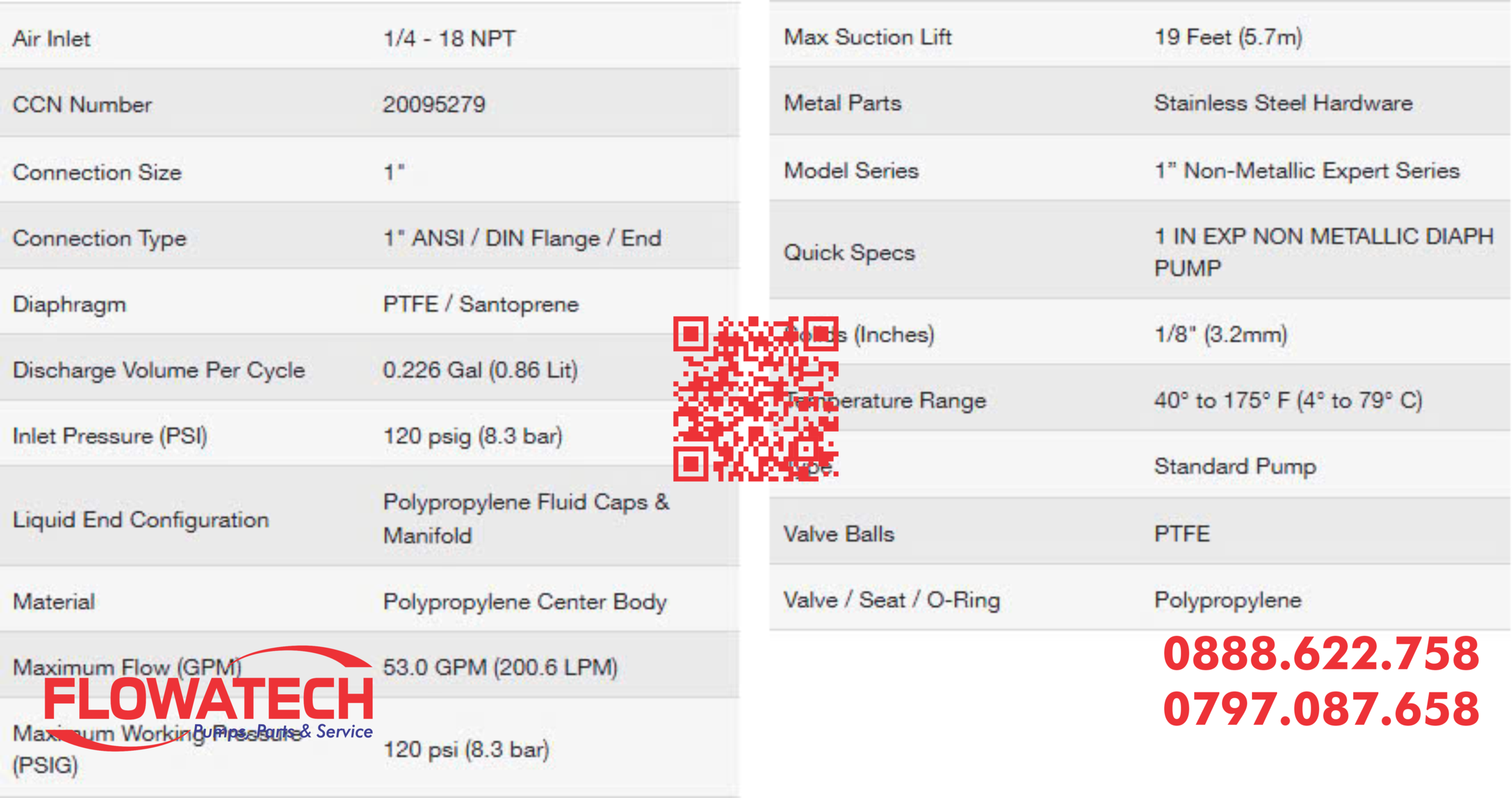The image size is (1512, 798).
Task: Click the Inlet Pressure 120 psig value
Action: (x=473, y=436)
